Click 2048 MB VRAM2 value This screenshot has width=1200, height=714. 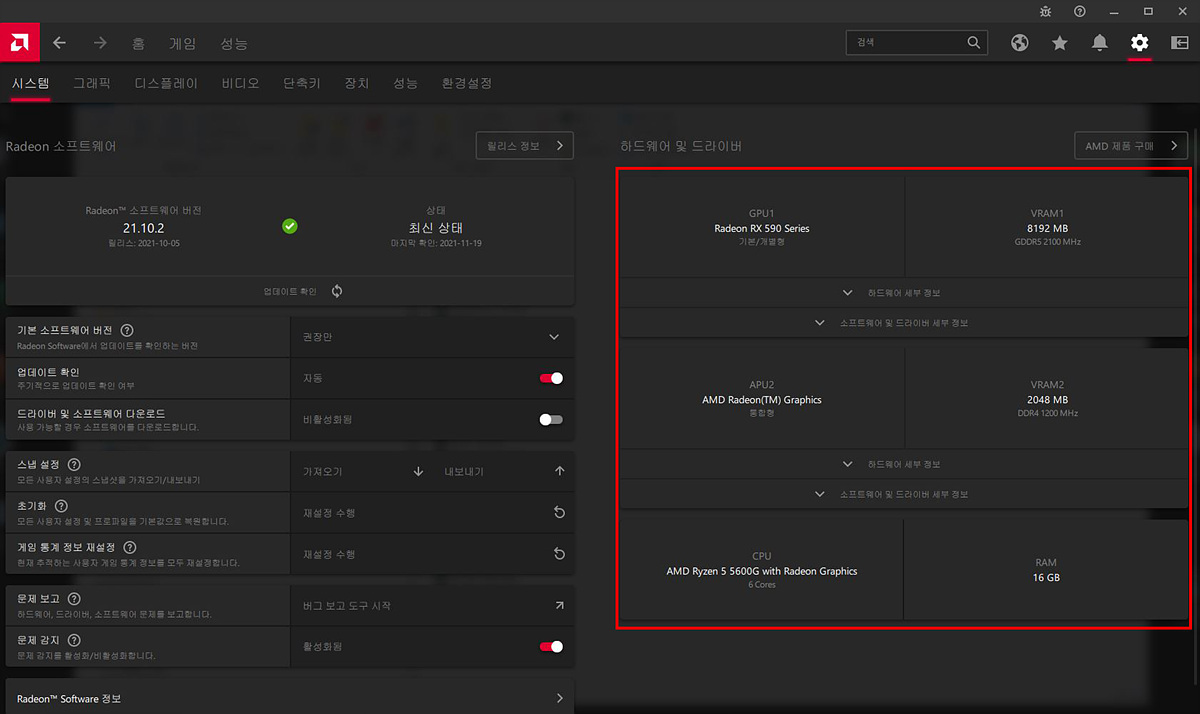[x=1047, y=400]
